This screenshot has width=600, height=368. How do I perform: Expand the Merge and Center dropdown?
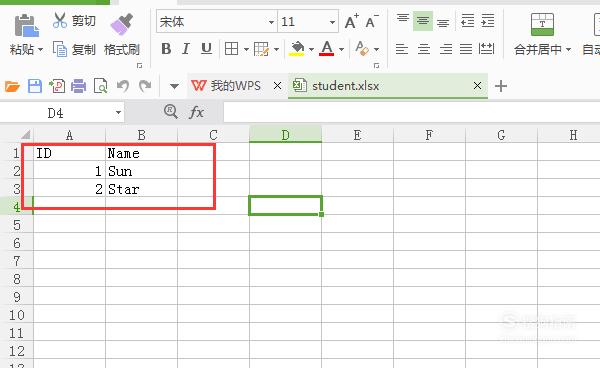[x=568, y=50]
